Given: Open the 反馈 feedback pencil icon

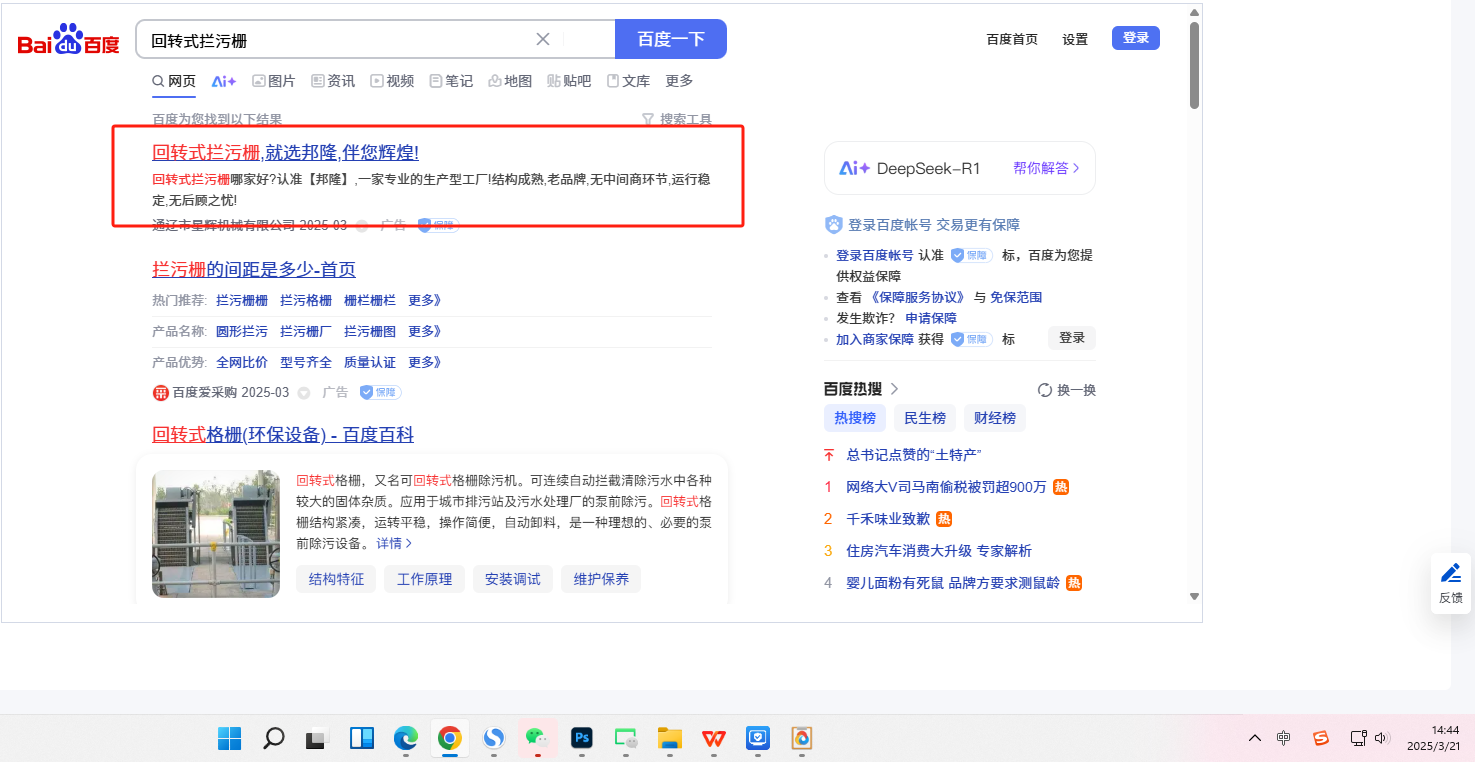Looking at the screenshot, I should 1450,574.
